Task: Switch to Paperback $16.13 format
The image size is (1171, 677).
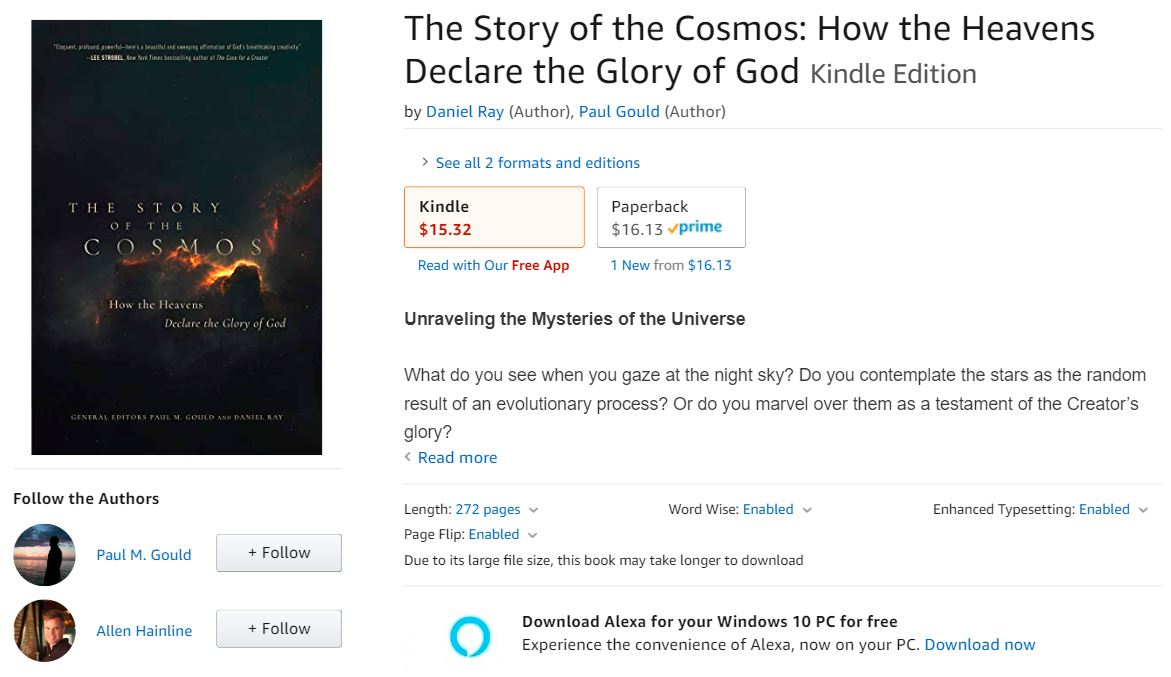Action: click(671, 217)
